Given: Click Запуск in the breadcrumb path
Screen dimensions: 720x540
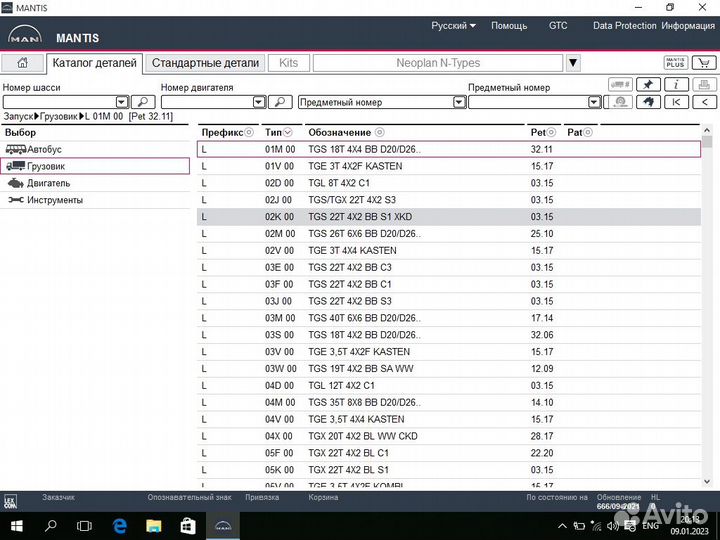Looking at the screenshot, I should click(18, 116).
